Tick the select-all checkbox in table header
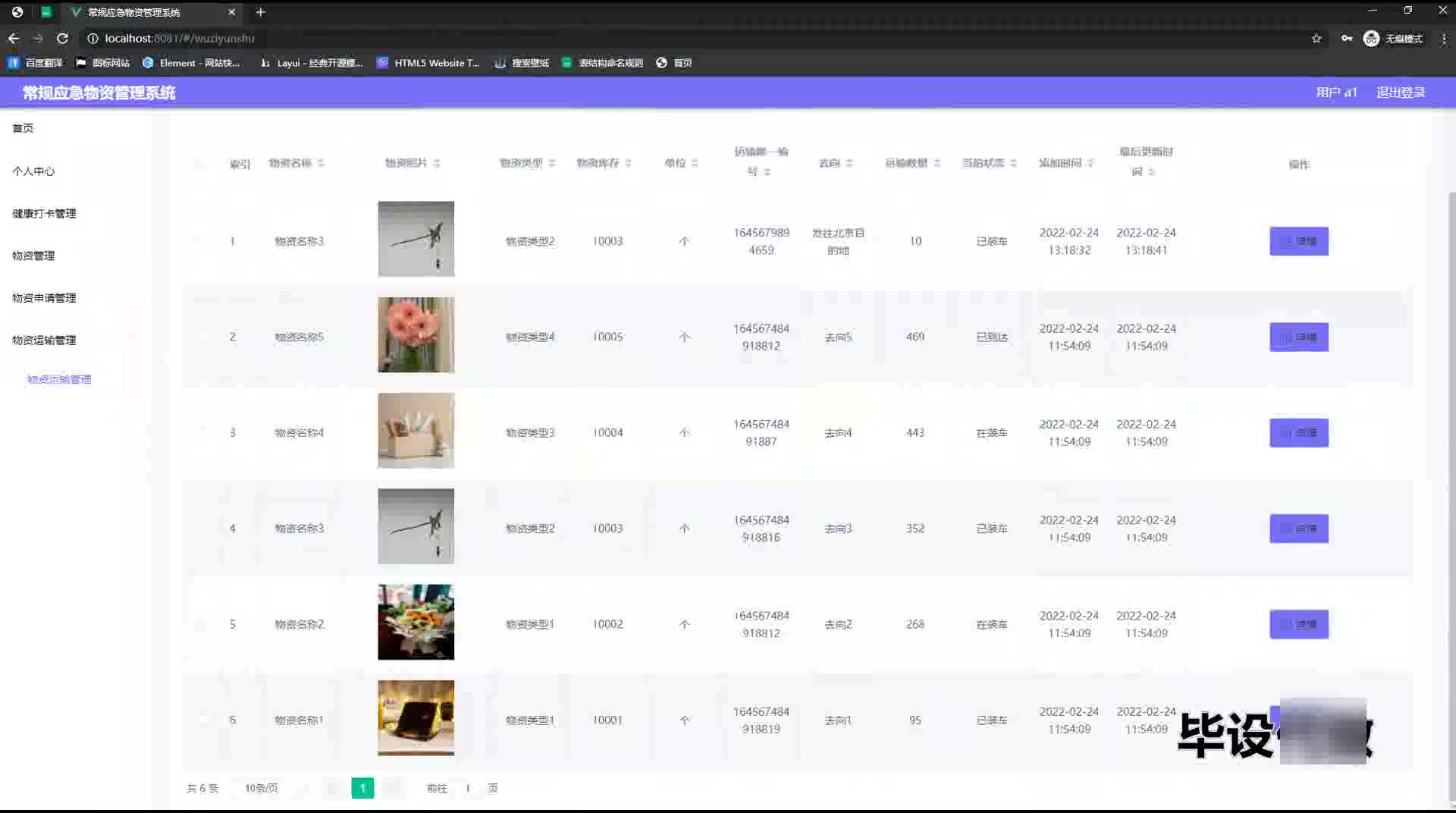1456x813 pixels. (200, 164)
